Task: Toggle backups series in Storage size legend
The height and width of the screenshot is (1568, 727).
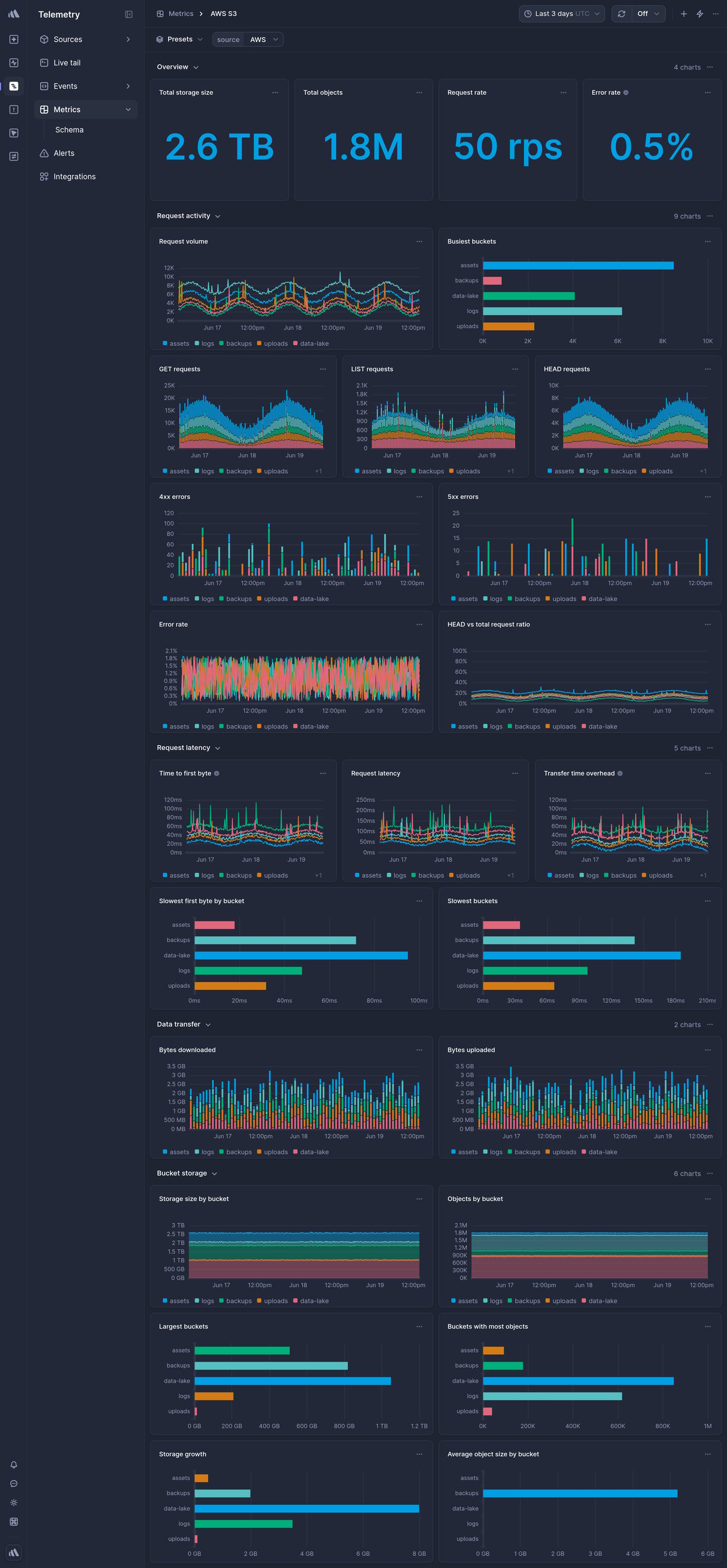Action: (236, 1301)
